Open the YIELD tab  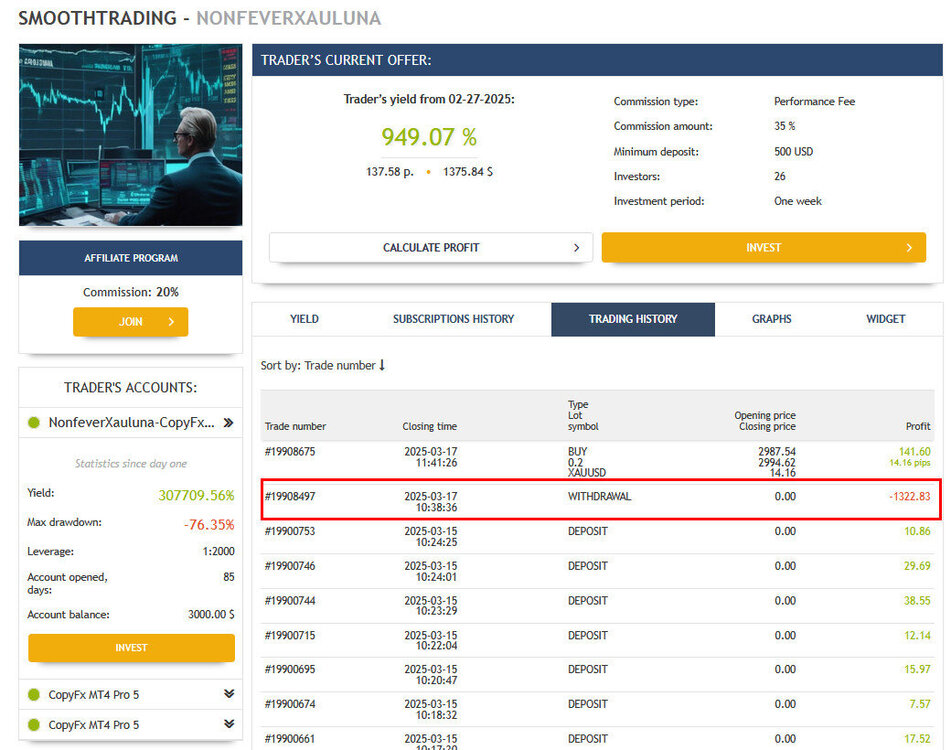[x=304, y=319]
